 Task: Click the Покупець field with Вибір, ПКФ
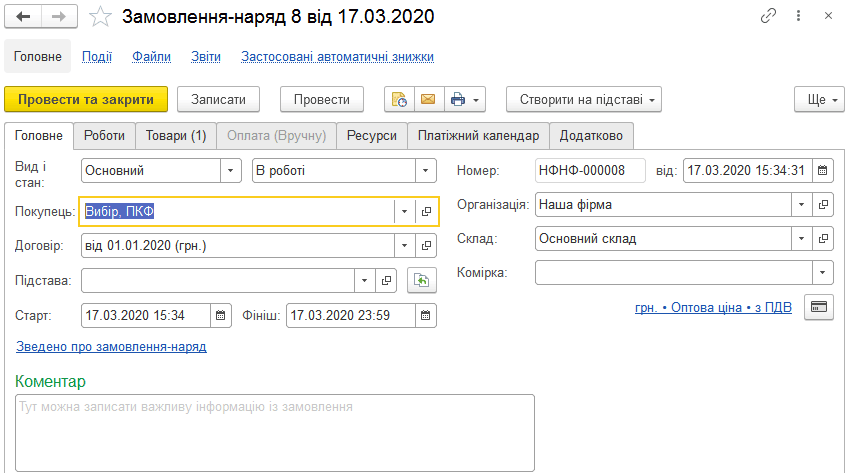pyautogui.click(x=237, y=211)
